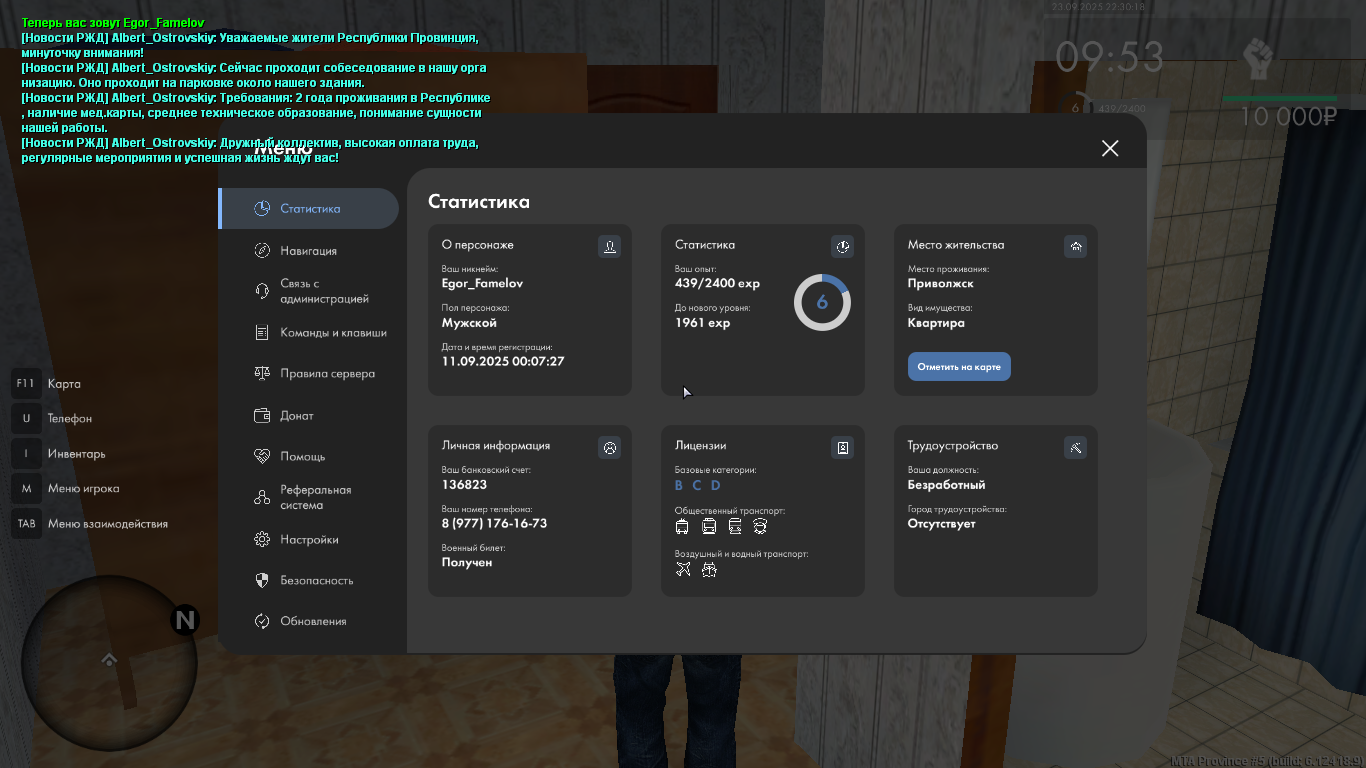Open the Связь с администрацией menu item

click(309, 291)
